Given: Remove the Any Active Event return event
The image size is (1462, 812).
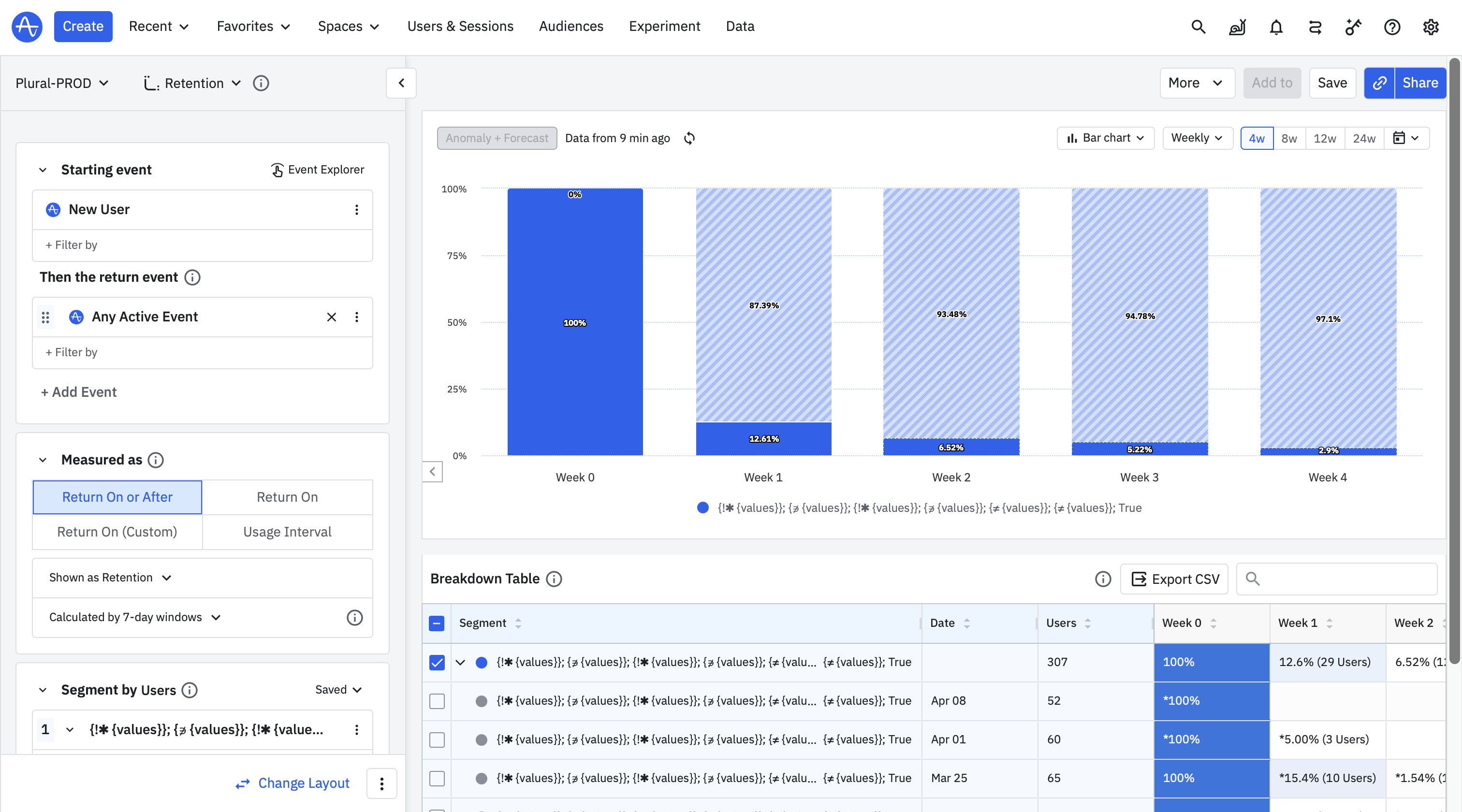Looking at the screenshot, I should point(332,317).
